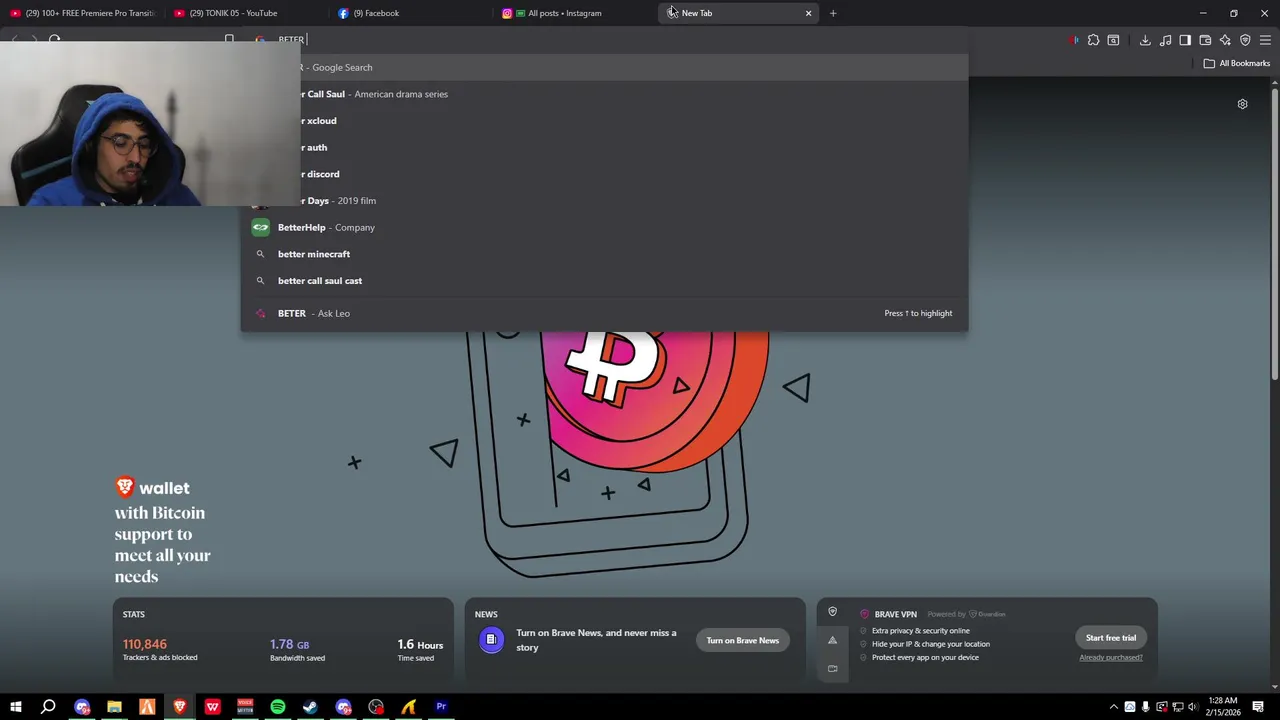
Task: Open the Windows Start menu
Action: [16, 707]
